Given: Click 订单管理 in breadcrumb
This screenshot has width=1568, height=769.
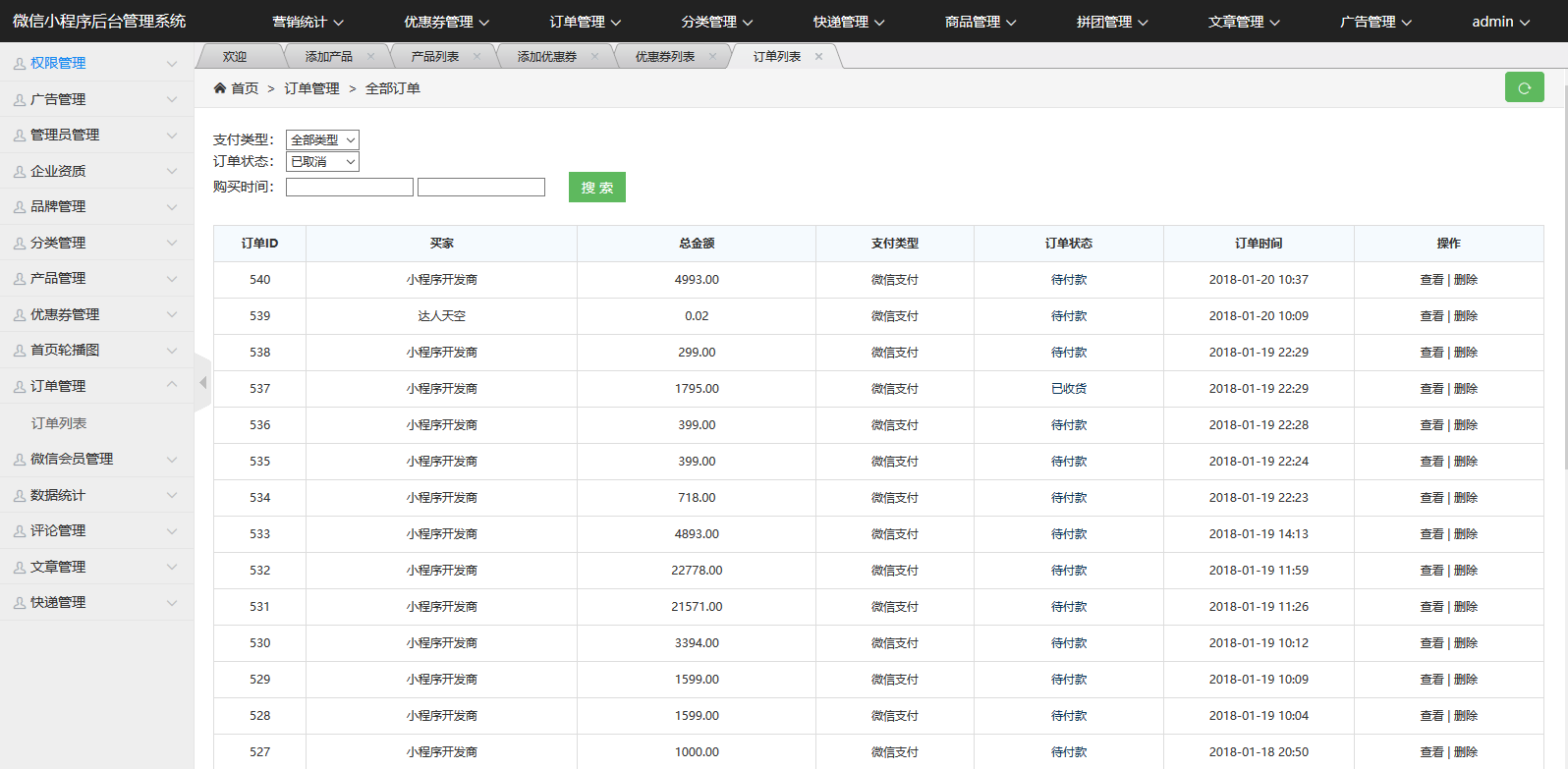Looking at the screenshot, I should pyautogui.click(x=311, y=88).
